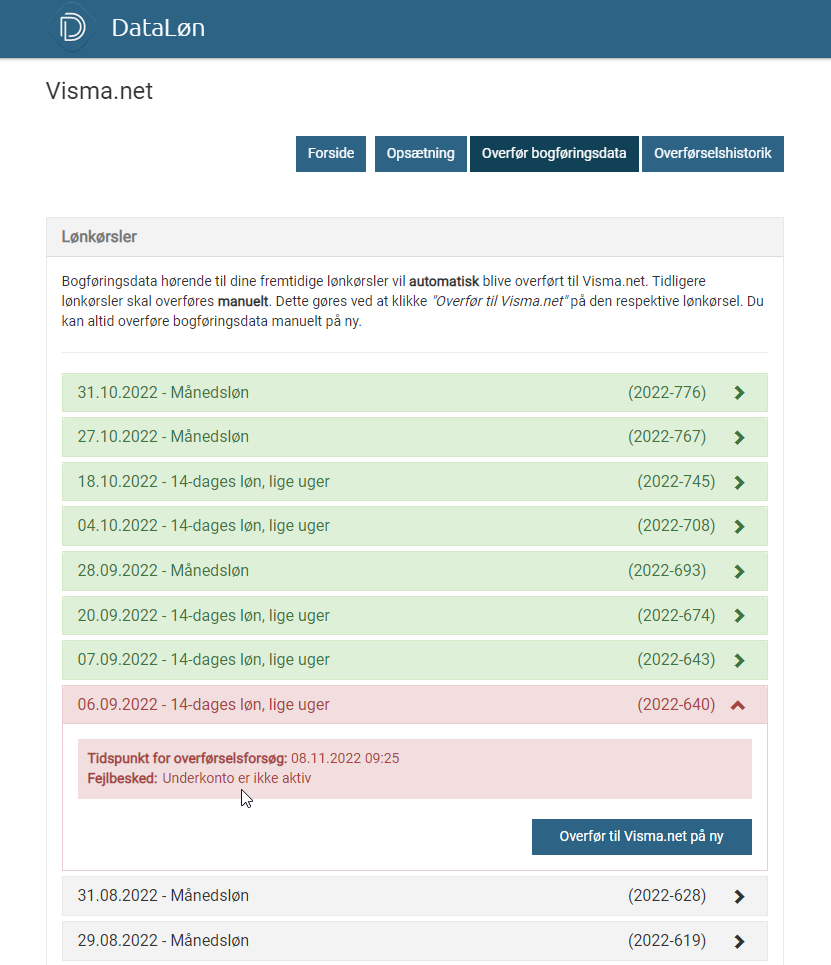831x965 pixels.
Task: Expand the 2022-767 Månedsløn chevron
Action: pyautogui.click(x=739, y=437)
